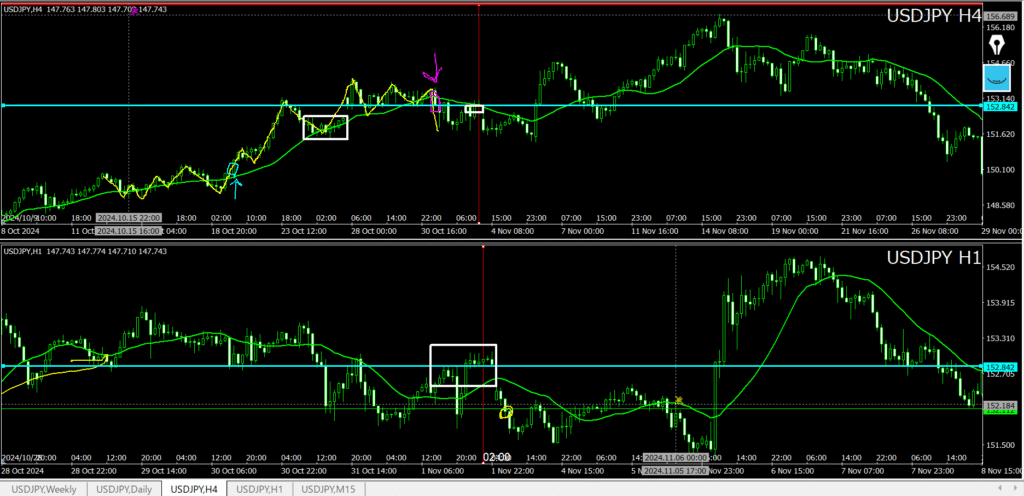Click the orange X marker on H1 chart
The image size is (1024, 496).
click(679, 400)
